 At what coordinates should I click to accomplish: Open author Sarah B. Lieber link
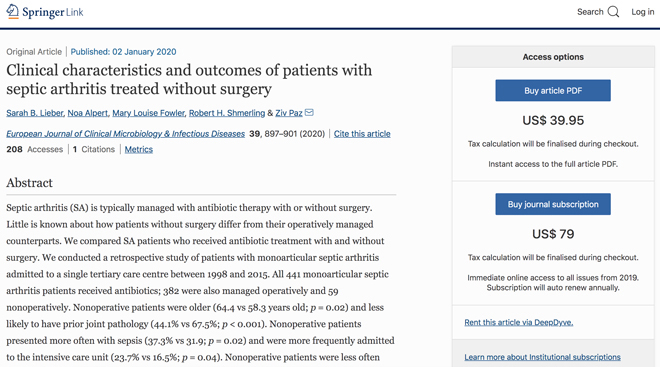pos(35,113)
